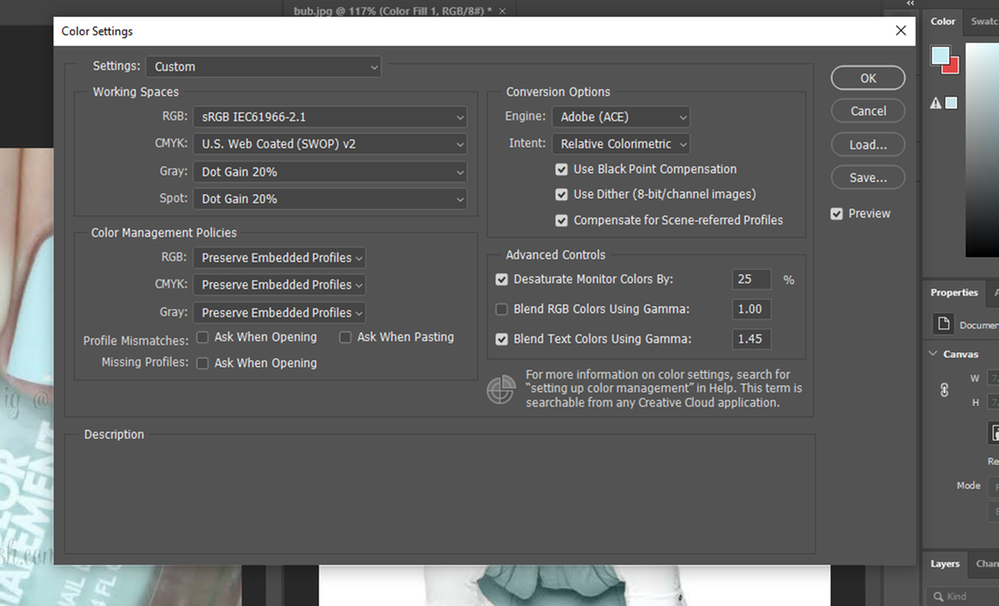Enable Blend RGB Colors Using Gamma

(501, 309)
